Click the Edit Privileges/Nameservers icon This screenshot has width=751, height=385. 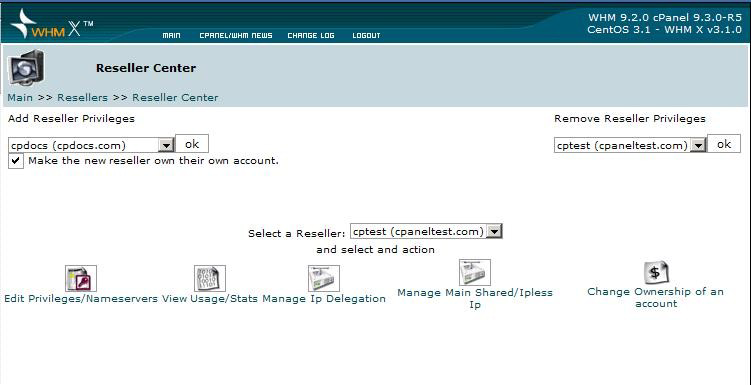80,279
